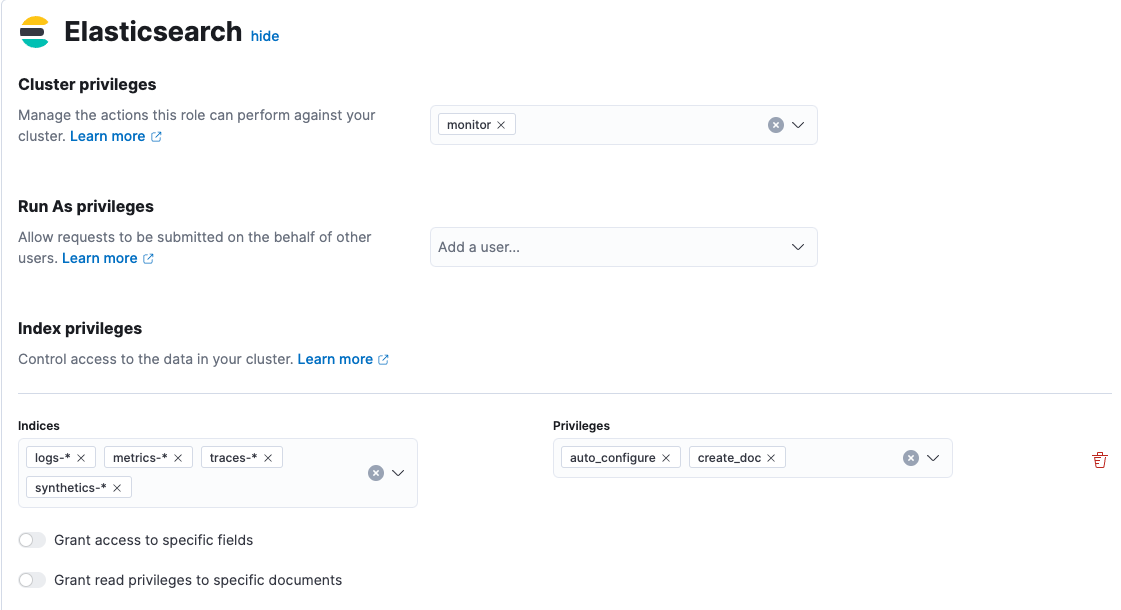Remove the metrics-* index pattern
The image size is (1121, 610).
pos(178,457)
